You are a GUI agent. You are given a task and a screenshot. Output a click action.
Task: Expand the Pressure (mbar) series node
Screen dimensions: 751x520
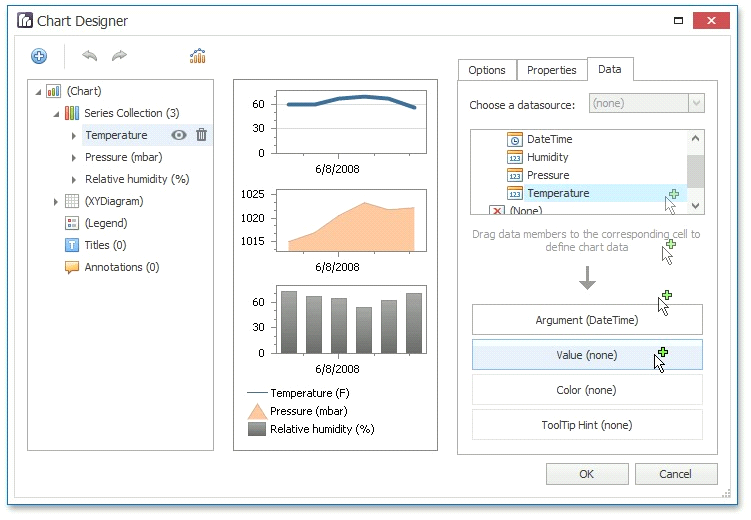point(74,158)
